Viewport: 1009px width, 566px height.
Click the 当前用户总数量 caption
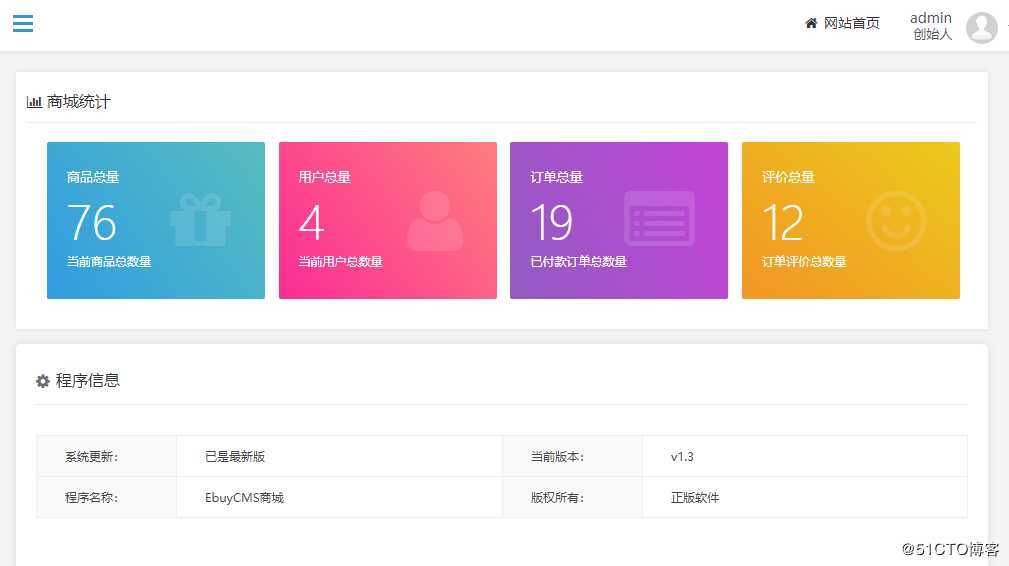click(340, 262)
